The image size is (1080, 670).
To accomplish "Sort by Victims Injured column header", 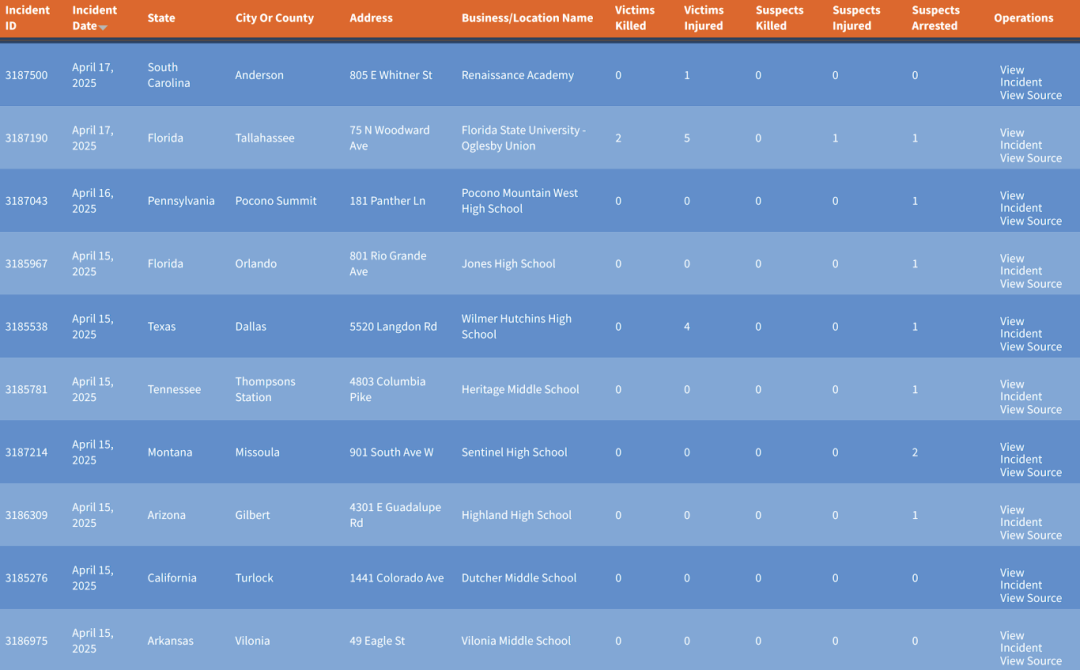I will click(x=703, y=18).
